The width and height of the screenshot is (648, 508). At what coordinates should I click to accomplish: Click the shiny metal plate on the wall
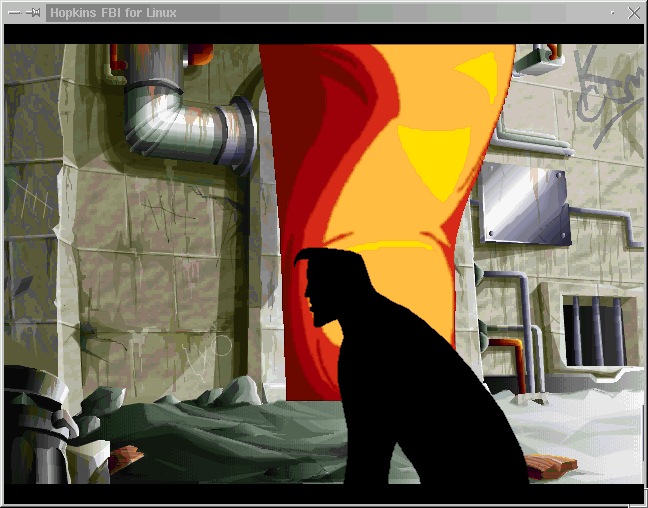(525, 205)
